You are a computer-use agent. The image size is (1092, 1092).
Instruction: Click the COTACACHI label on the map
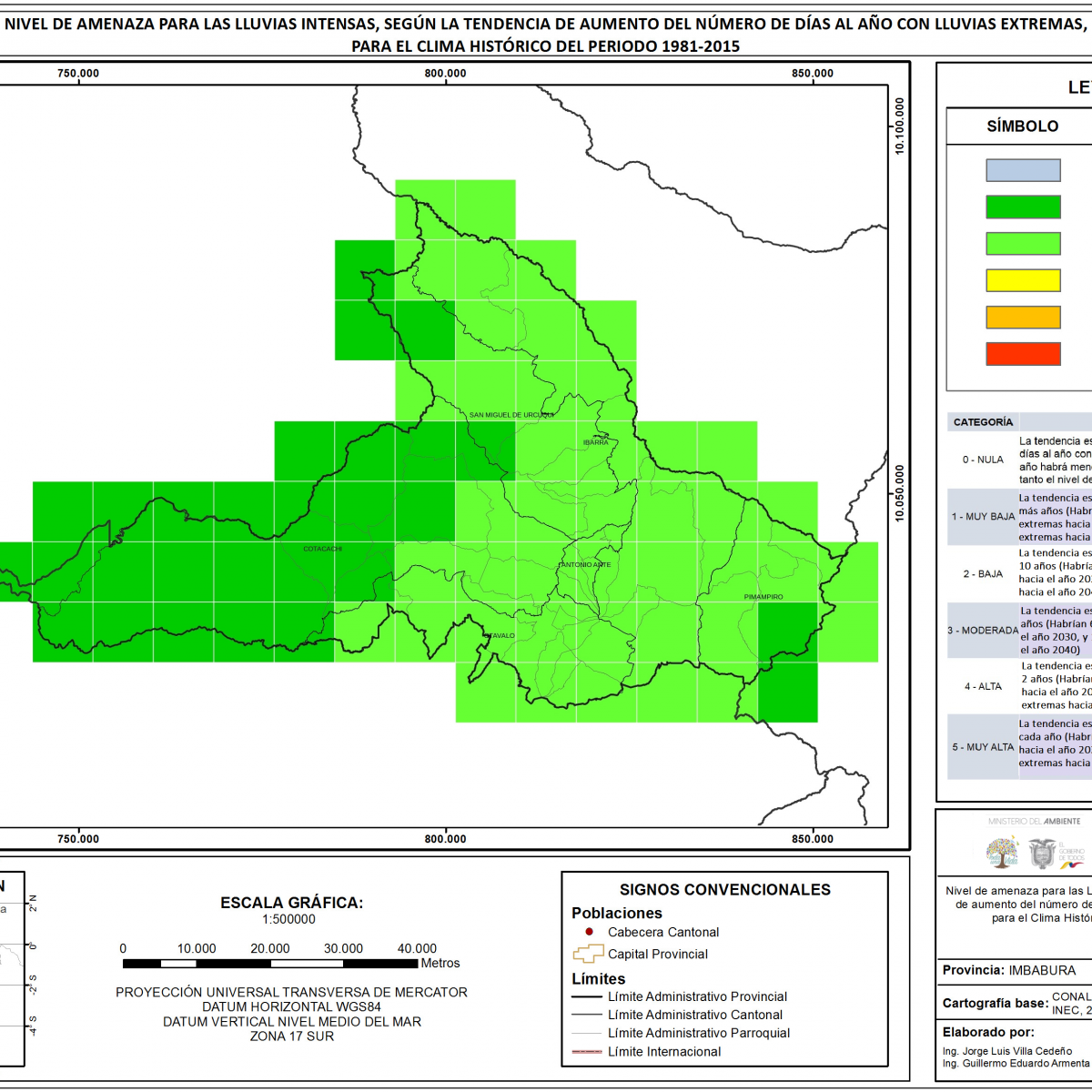(323, 549)
